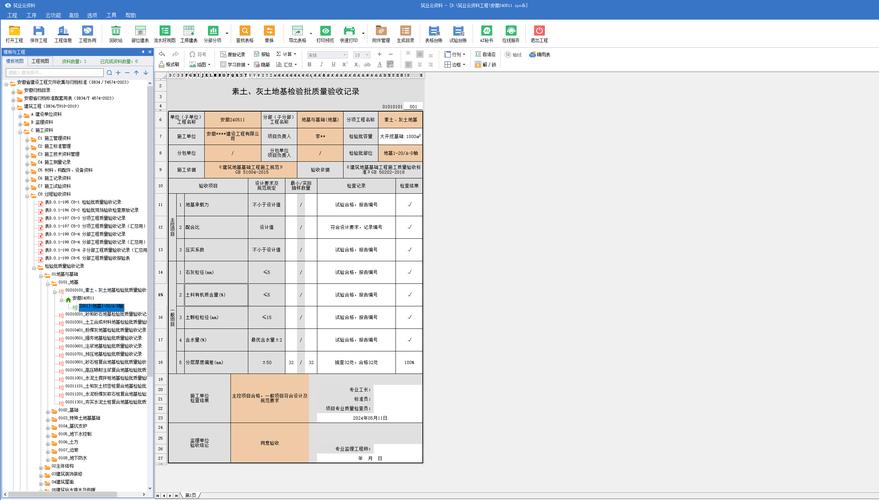Screen dimensions: 879x500
Task: Open the 边框 border dropdown
Action: (455, 64)
